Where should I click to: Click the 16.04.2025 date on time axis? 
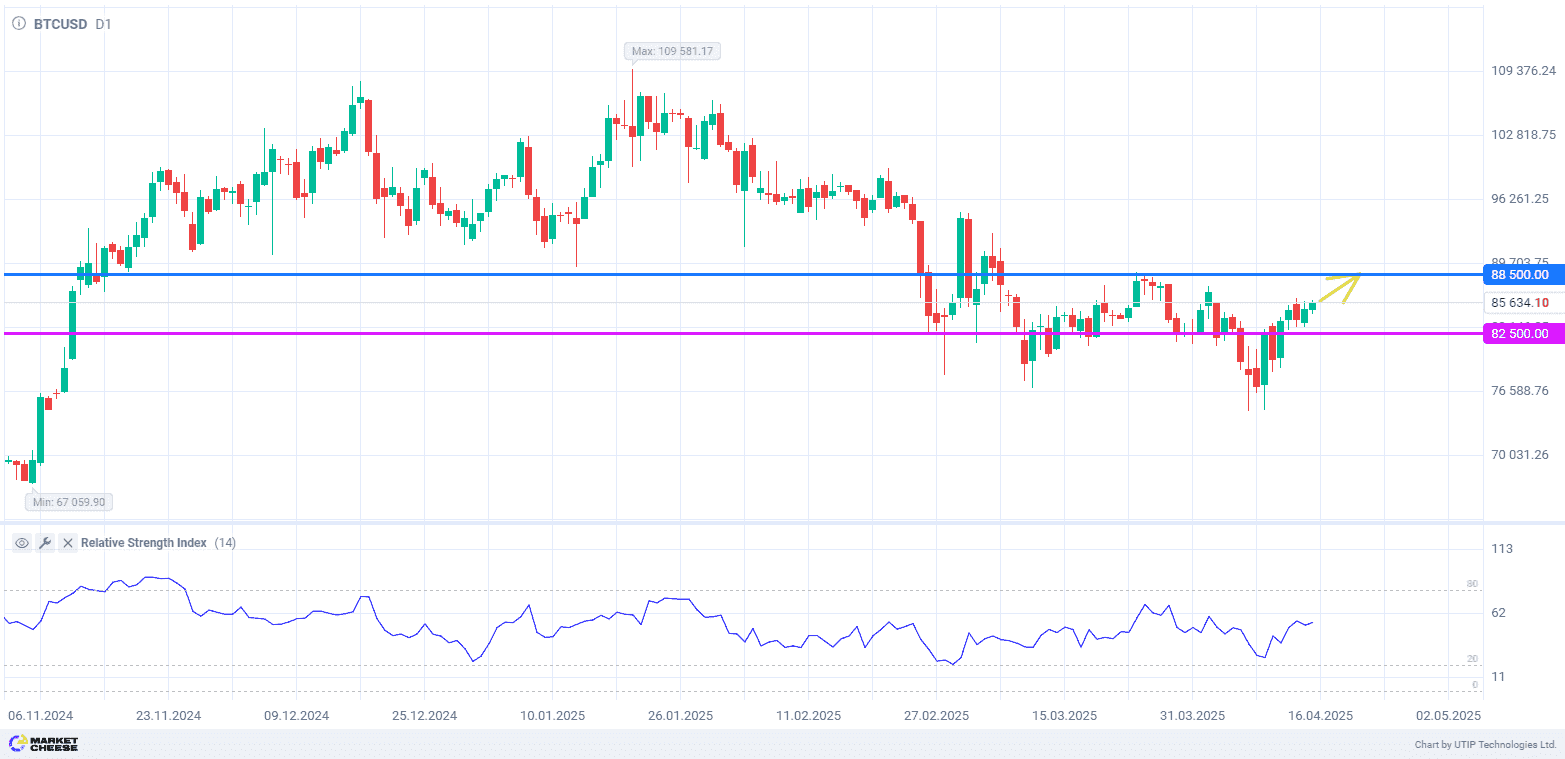[1319, 716]
